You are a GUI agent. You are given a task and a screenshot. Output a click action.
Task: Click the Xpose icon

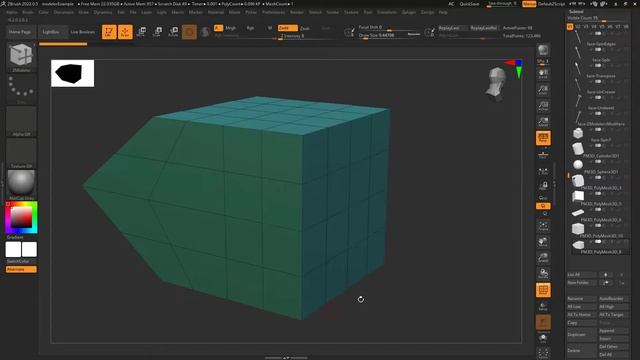click(x=543, y=353)
